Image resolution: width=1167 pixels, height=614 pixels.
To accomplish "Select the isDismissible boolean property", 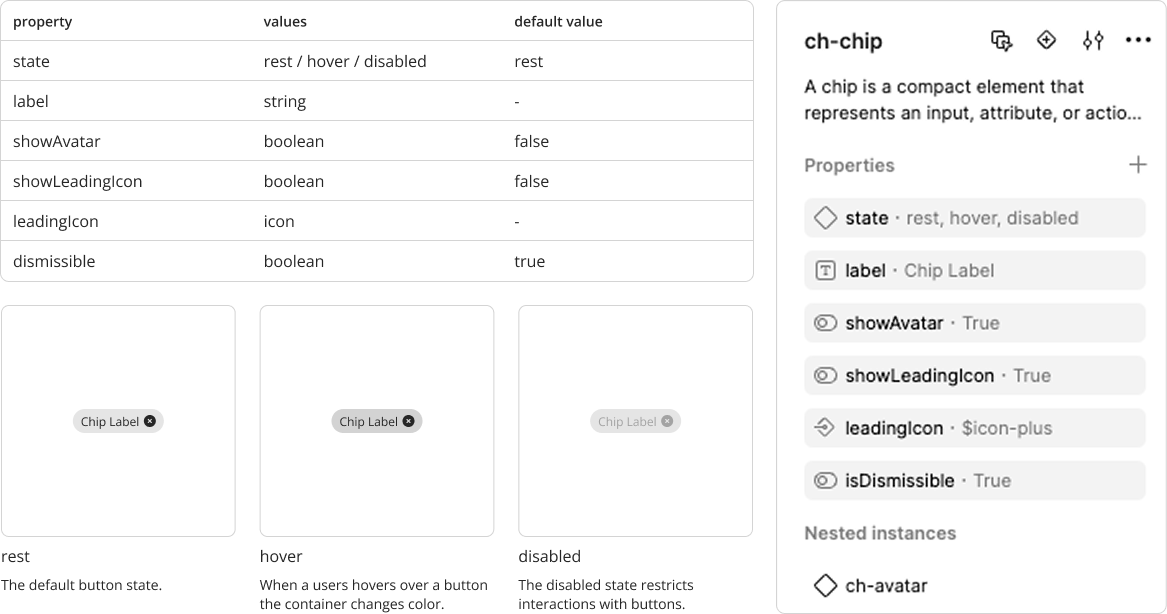I will 974,481.
